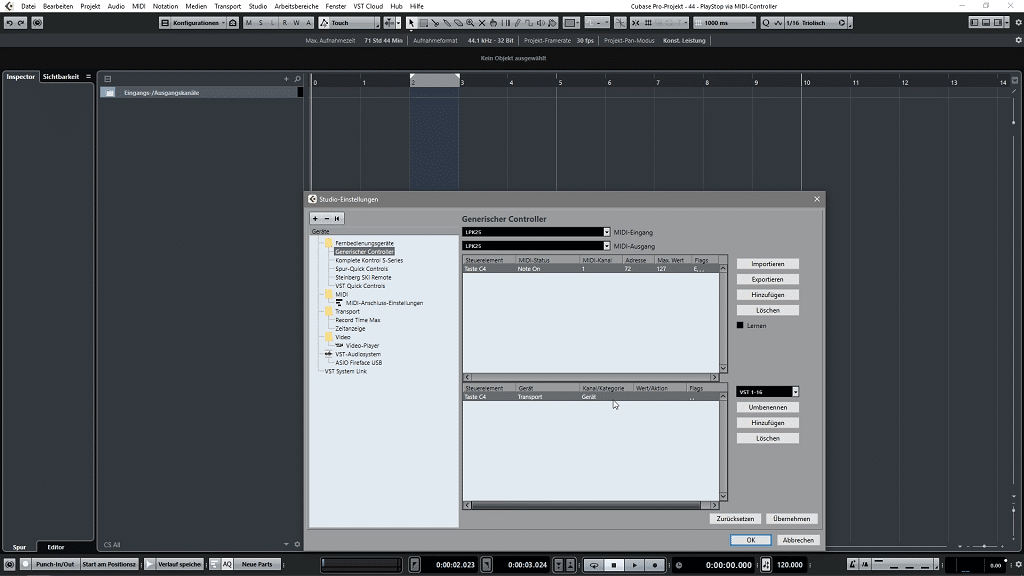1024x576 pixels.
Task: Open the MIDI-Eingang LPK25 dropdown
Action: 536,232
